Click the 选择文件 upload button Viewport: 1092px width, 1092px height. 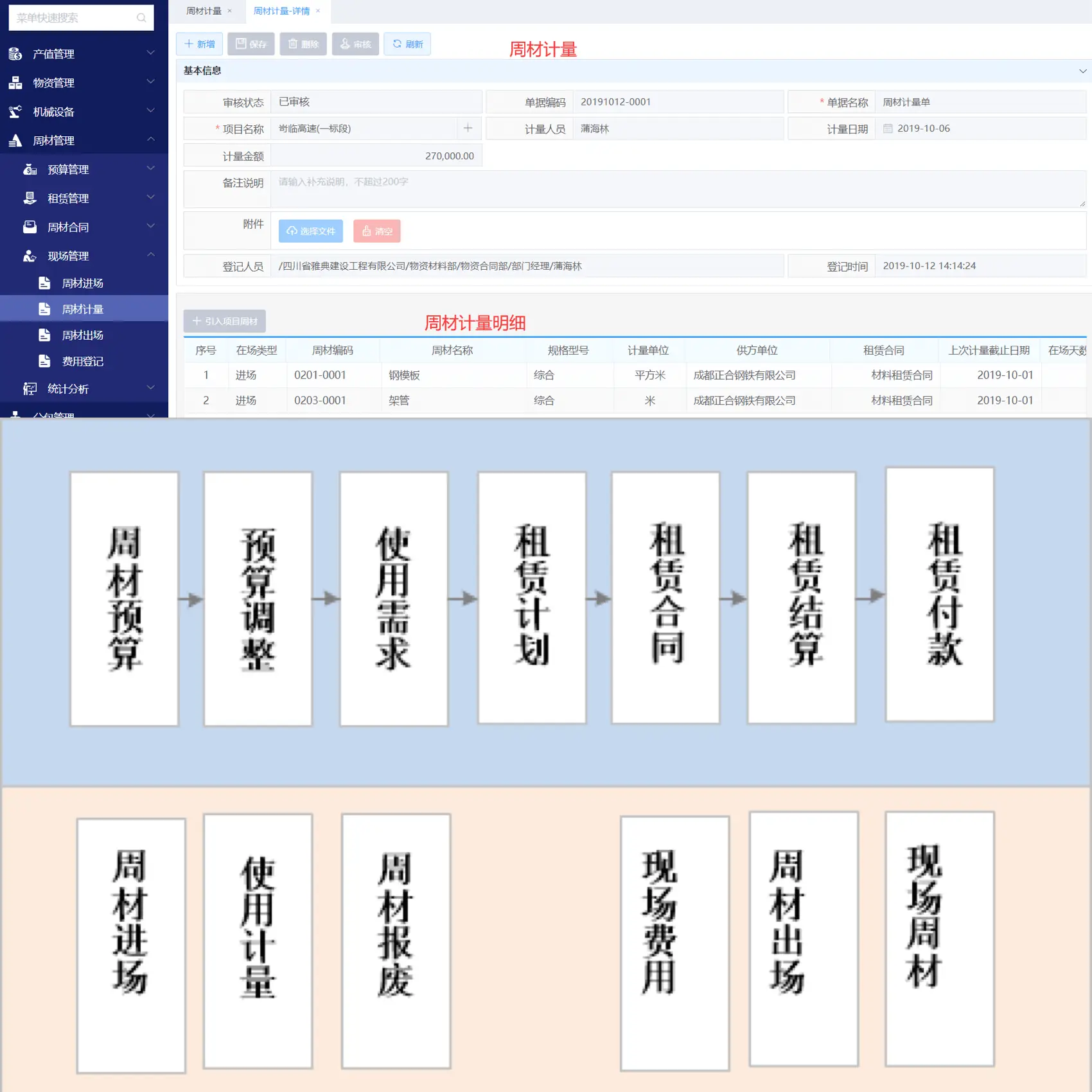[311, 231]
